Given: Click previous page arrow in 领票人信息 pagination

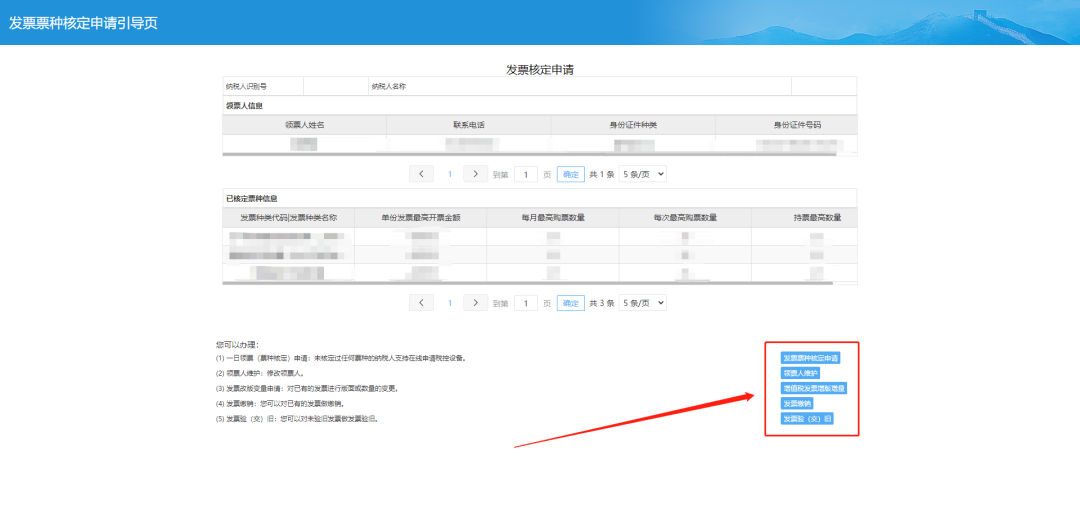Looking at the screenshot, I should click(421, 174).
